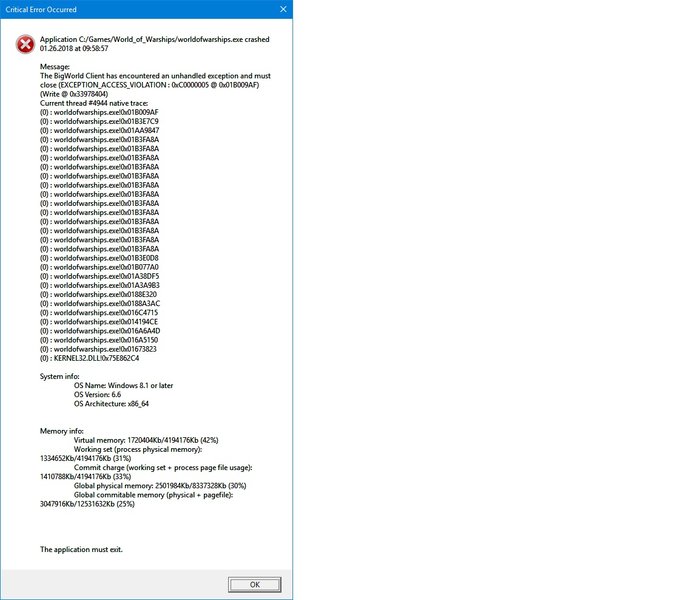Viewport: 699px width, 600px height.
Task: Click the EXCEPTION_ACCESS_VIOLATION text line
Action: 149,85
